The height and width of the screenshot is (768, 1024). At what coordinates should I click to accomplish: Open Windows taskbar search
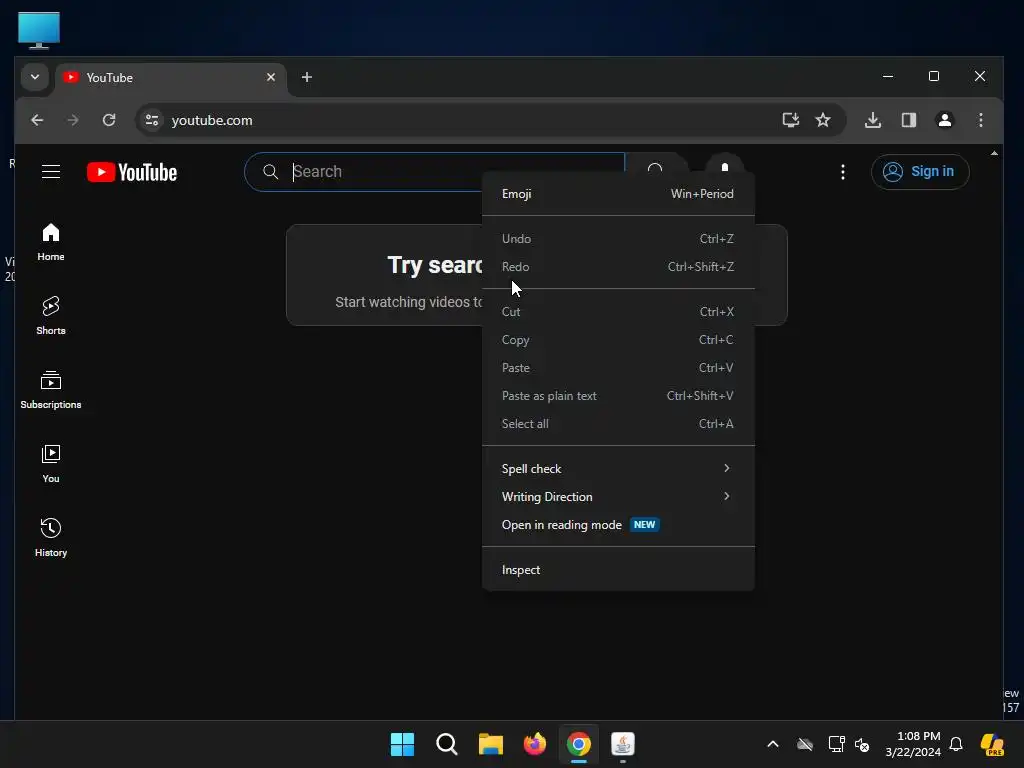click(x=447, y=744)
